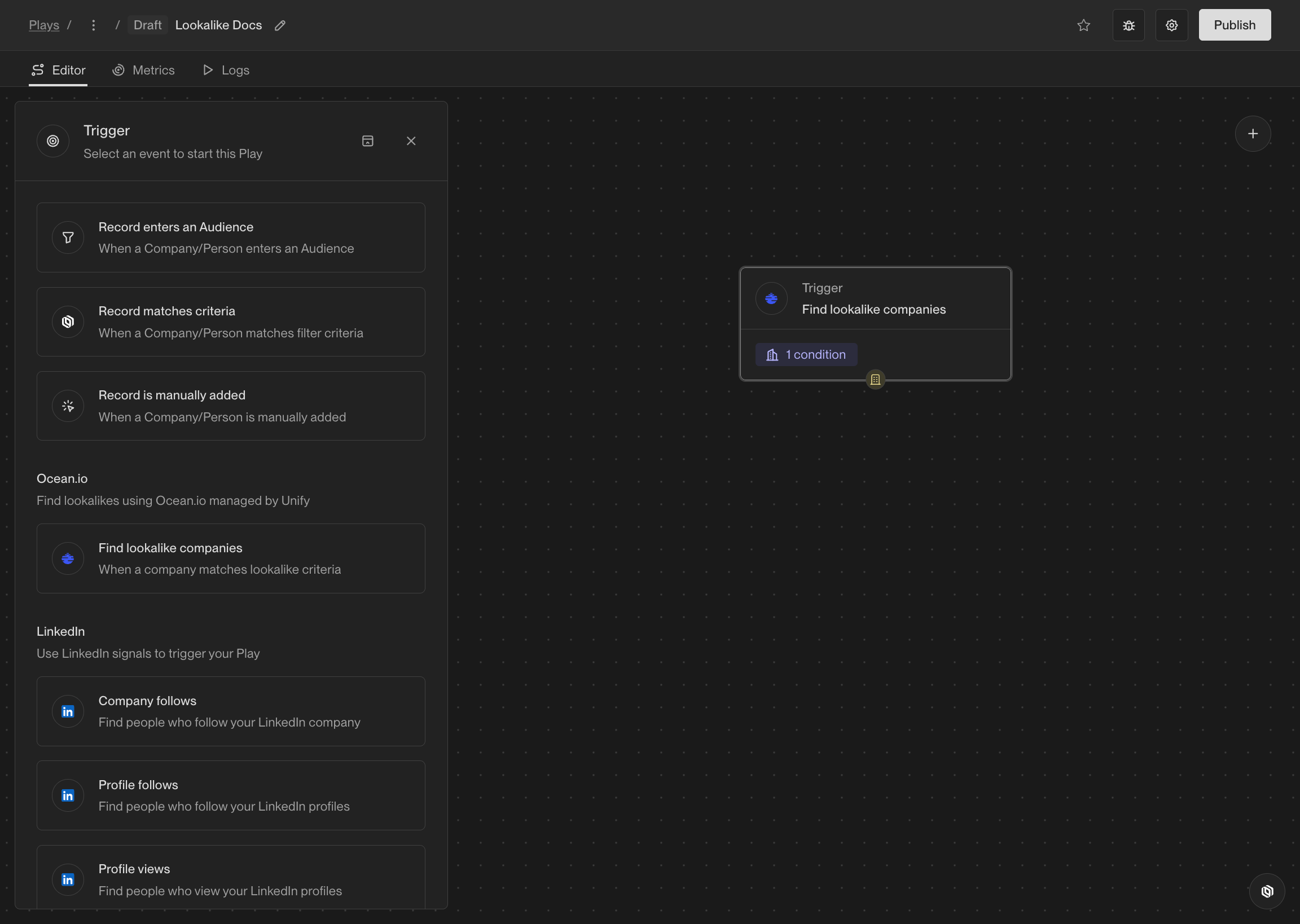
Task: Open the Play settings gear
Action: (x=1171, y=25)
